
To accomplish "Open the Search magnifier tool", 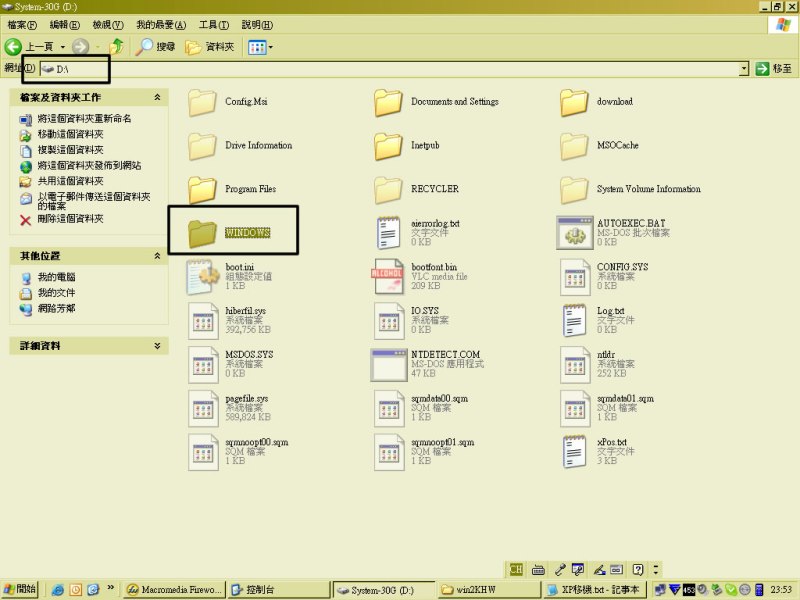I will pyautogui.click(x=156, y=47).
